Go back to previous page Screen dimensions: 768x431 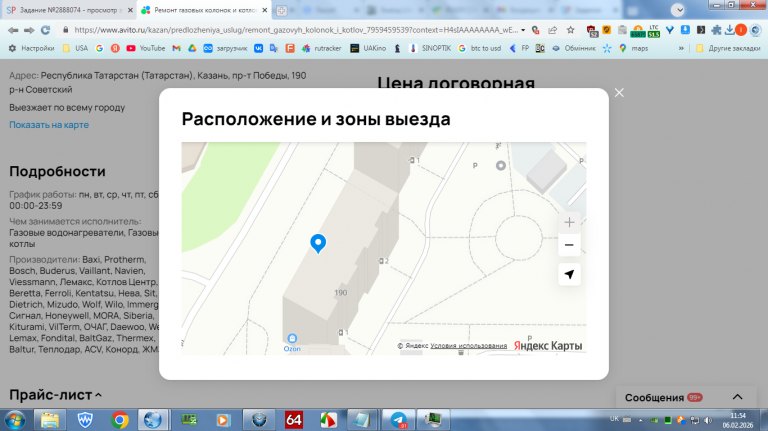[x=13, y=30]
